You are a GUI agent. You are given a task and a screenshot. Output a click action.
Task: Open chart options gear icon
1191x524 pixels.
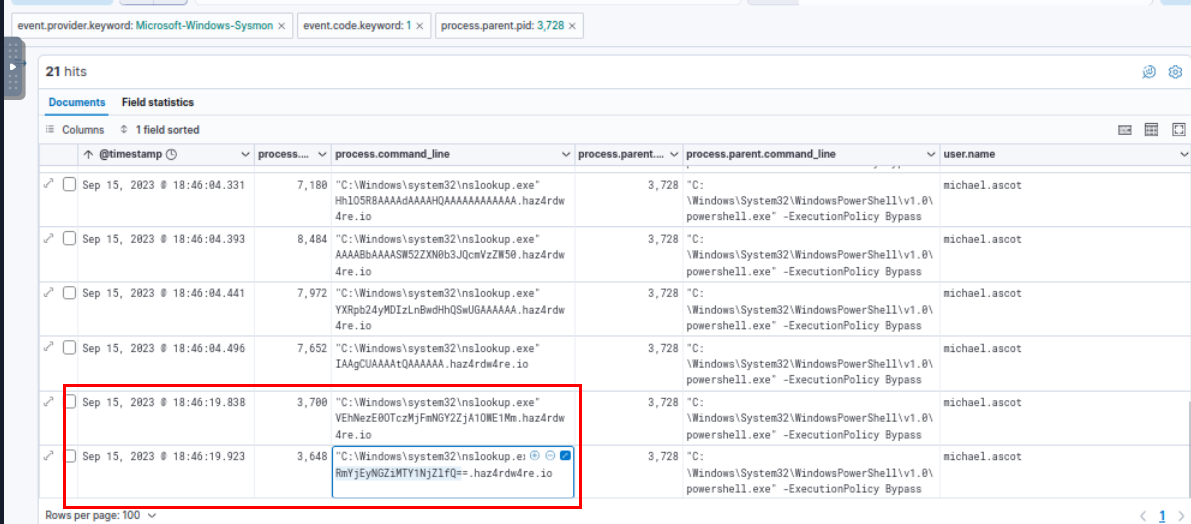point(1175,72)
